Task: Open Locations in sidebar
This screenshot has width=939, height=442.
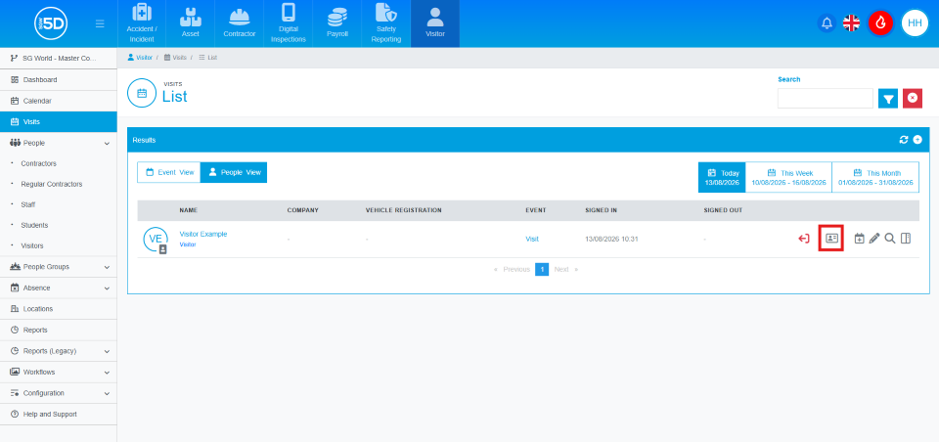Action: point(58,309)
